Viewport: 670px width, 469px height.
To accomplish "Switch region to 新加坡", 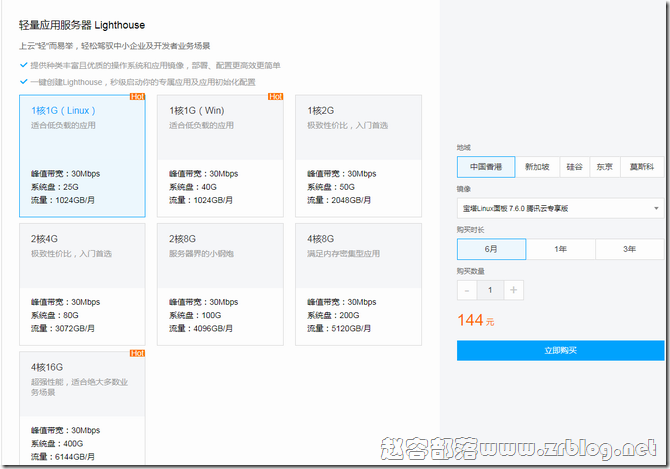I will (x=537, y=167).
